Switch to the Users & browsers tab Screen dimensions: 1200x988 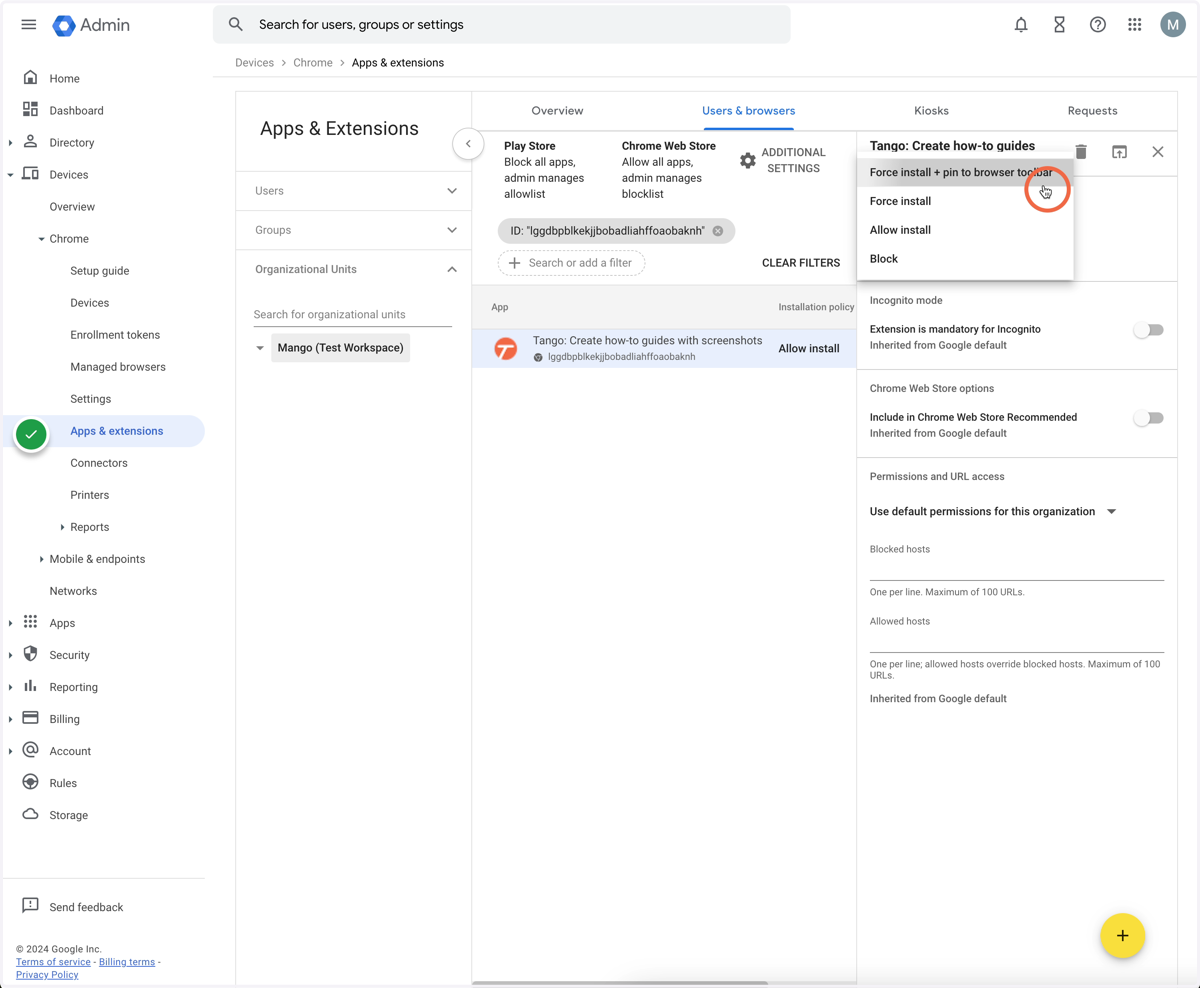748,111
